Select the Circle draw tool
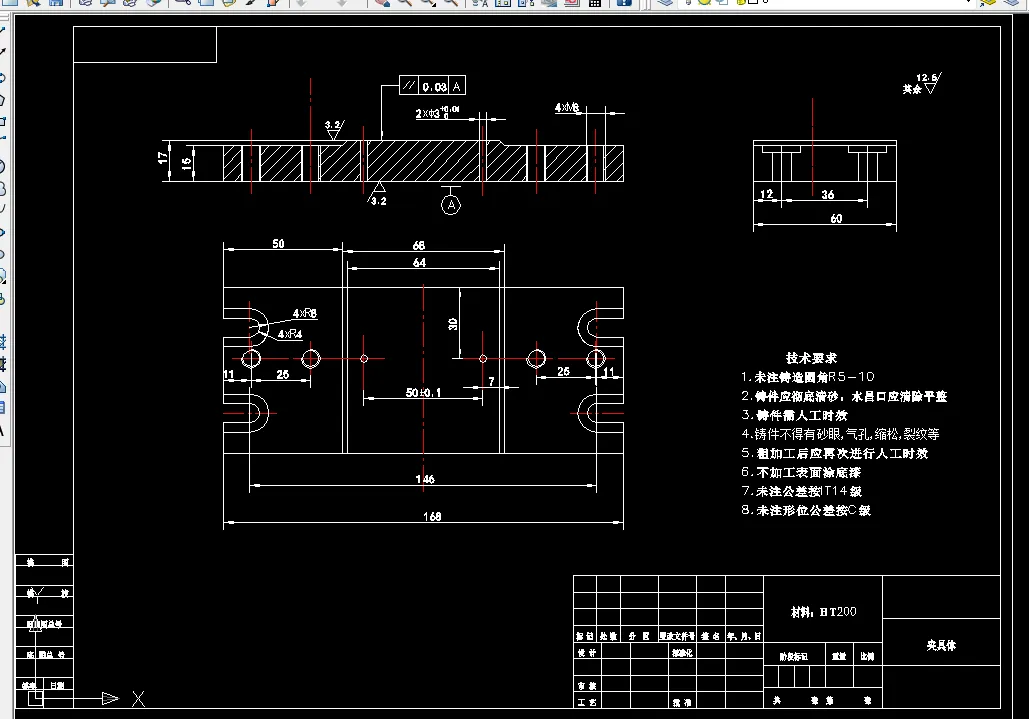Image resolution: width=1029 pixels, height=719 pixels. 3,166
